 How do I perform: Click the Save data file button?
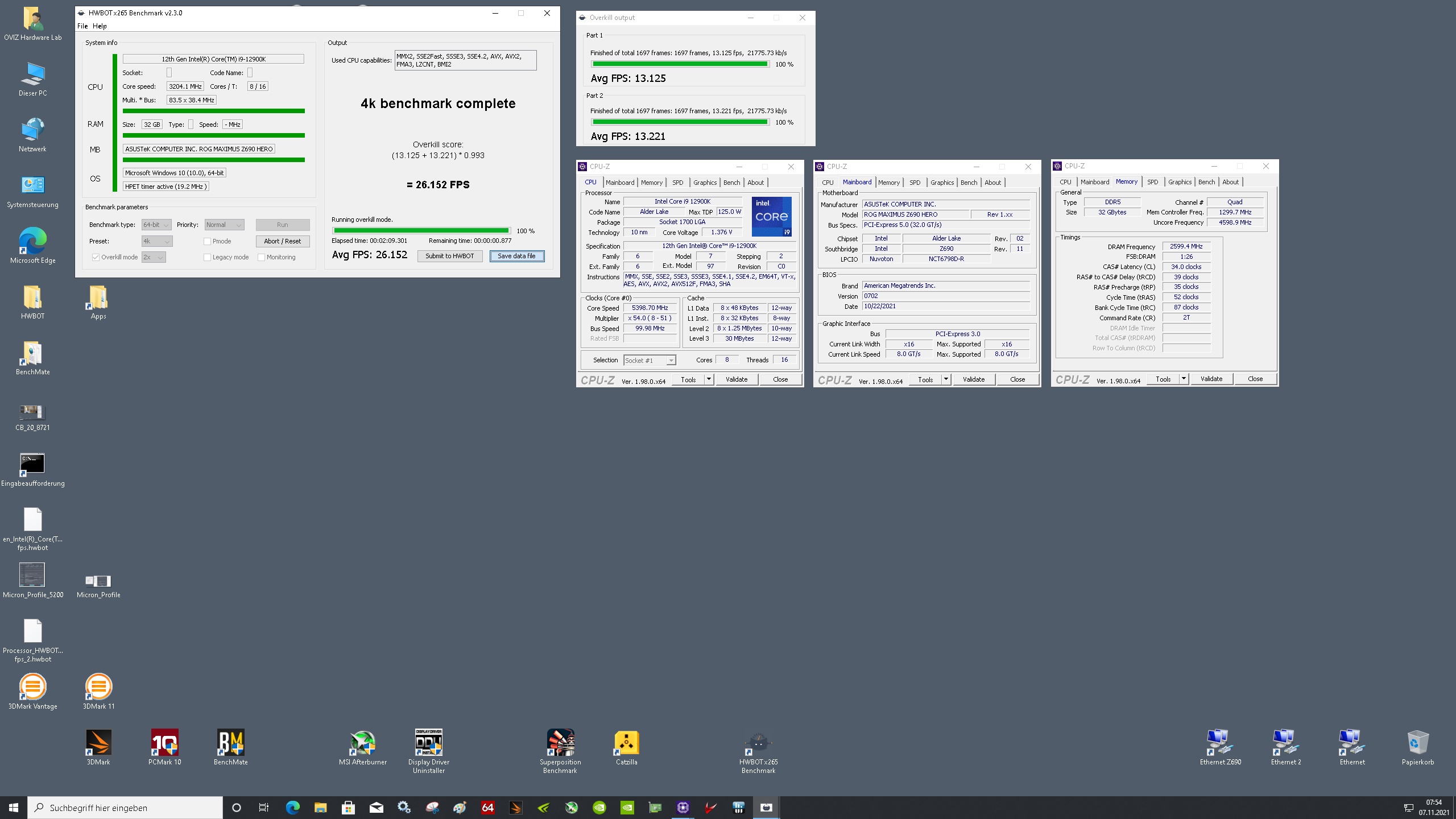[516, 256]
